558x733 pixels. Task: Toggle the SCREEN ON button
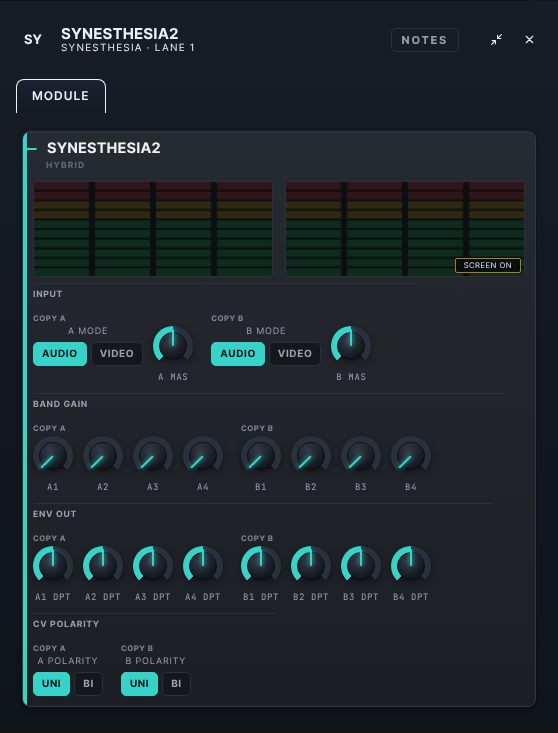[x=487, y=265]
